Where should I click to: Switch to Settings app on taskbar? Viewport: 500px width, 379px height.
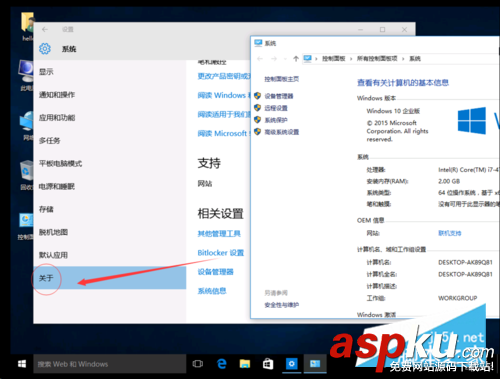tap(291, 364)
